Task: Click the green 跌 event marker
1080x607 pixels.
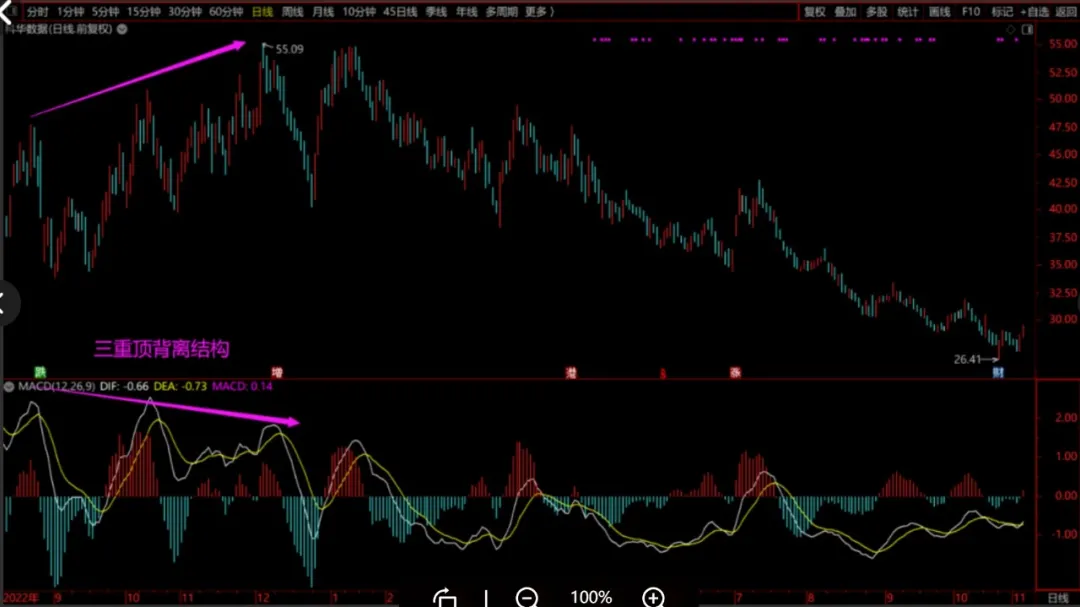Action: [40, 373]
